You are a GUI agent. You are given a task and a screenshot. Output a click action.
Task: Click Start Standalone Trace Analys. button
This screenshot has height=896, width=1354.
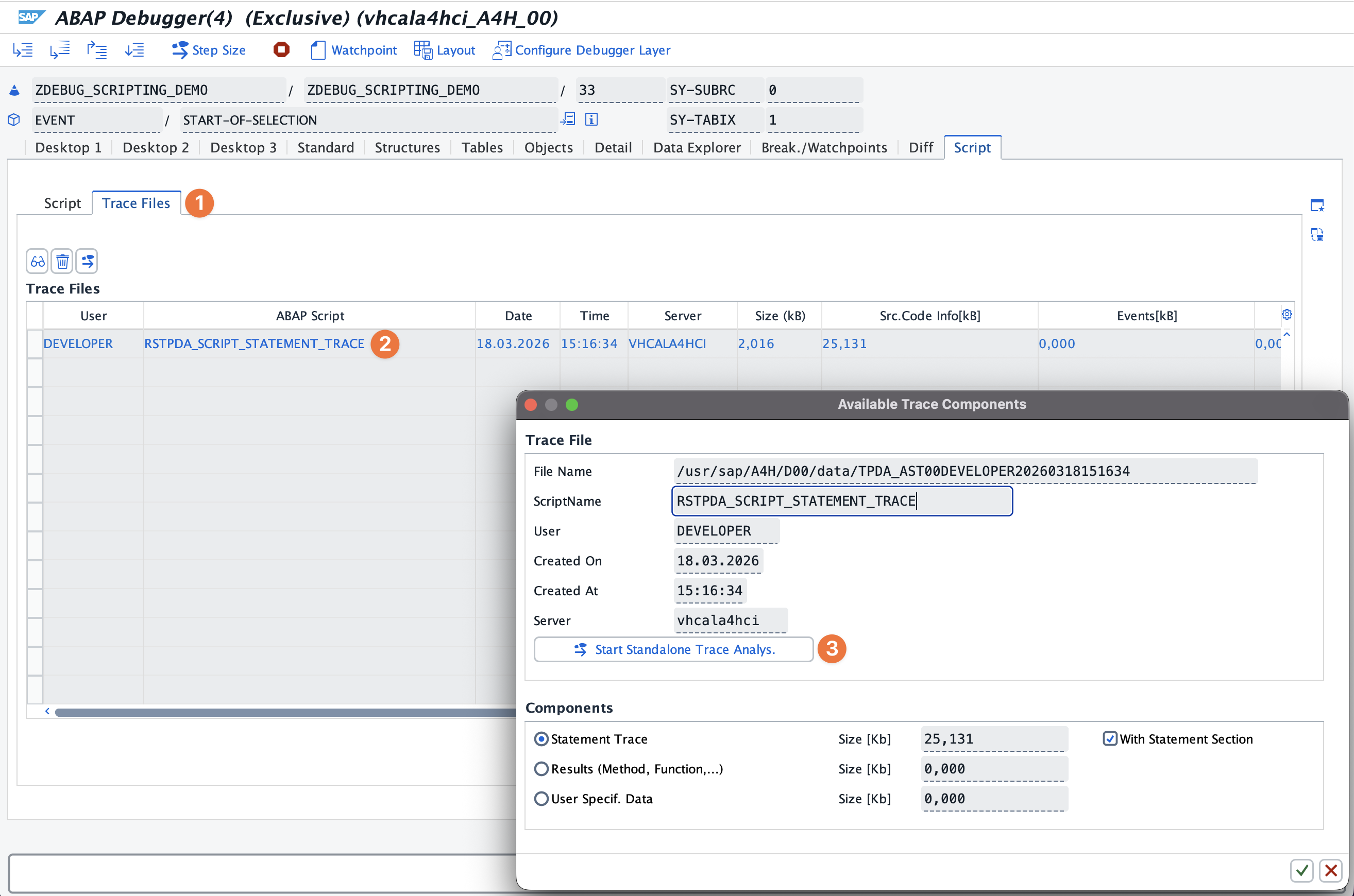coord(673,649)
